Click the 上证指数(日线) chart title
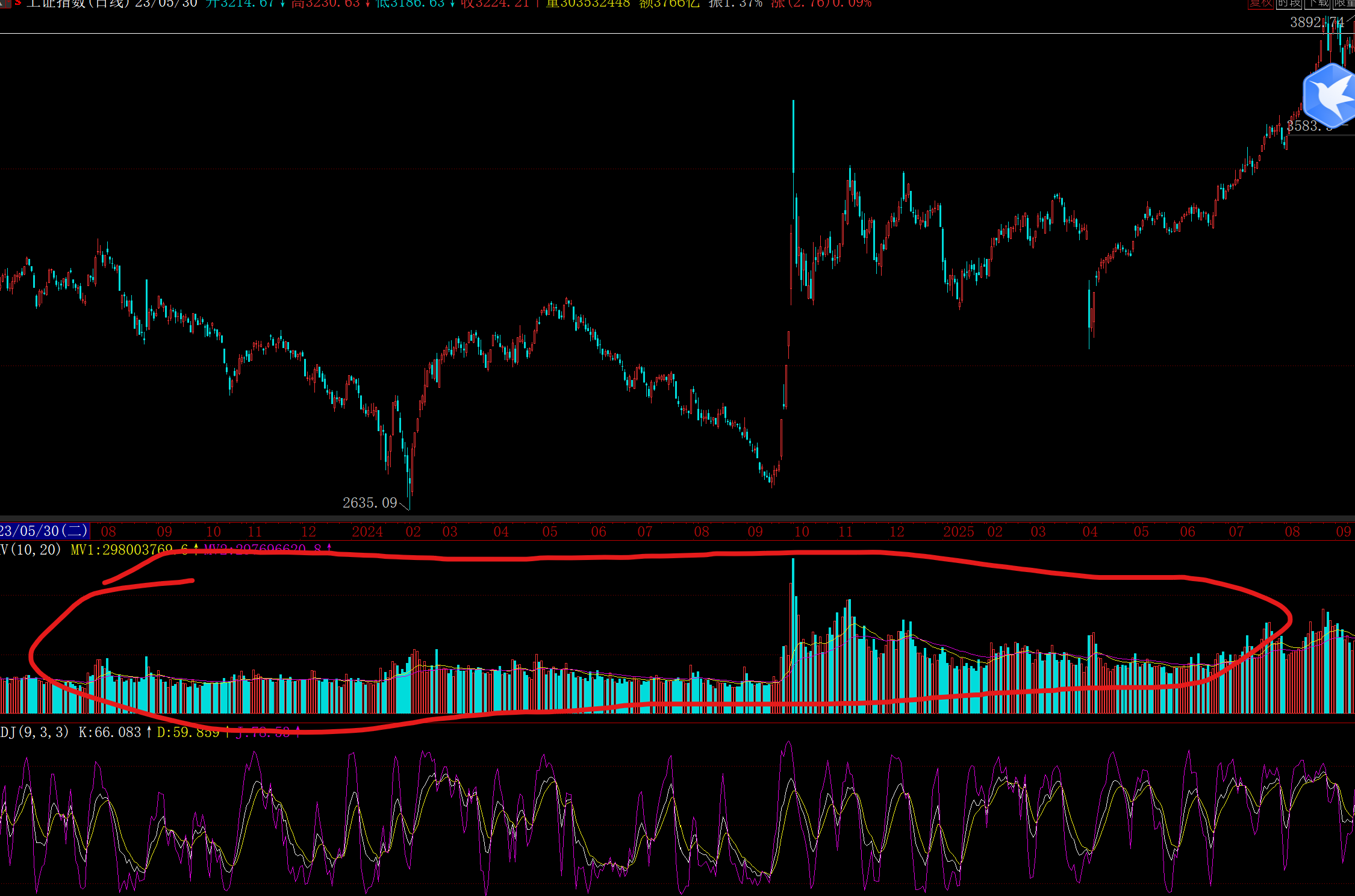1355x896 pixels. pyautogui.click(x=78, y=4)
